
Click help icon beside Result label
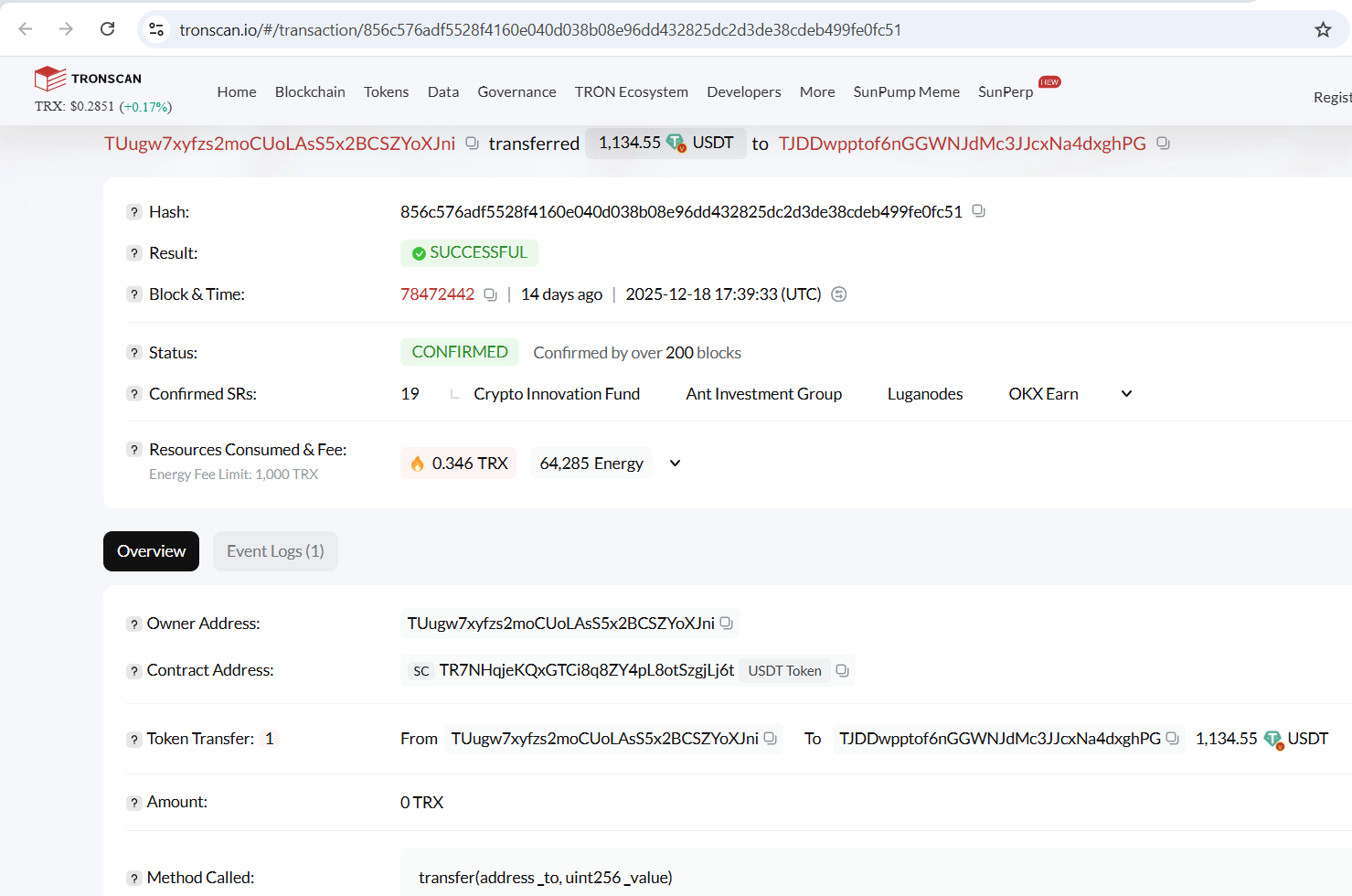134,253
